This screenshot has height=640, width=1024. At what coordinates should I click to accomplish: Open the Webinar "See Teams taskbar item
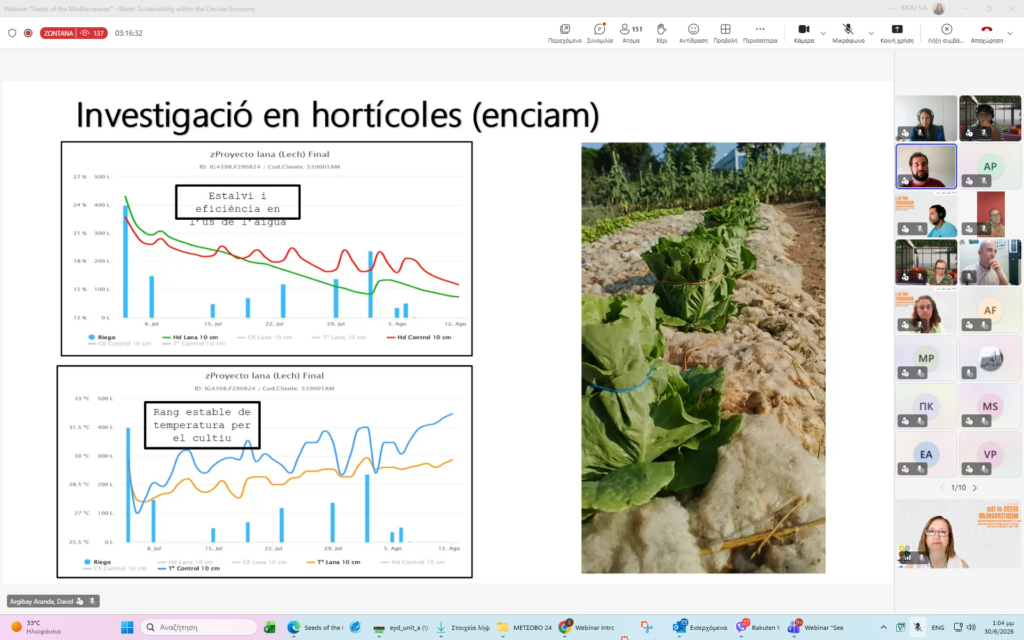816,628
